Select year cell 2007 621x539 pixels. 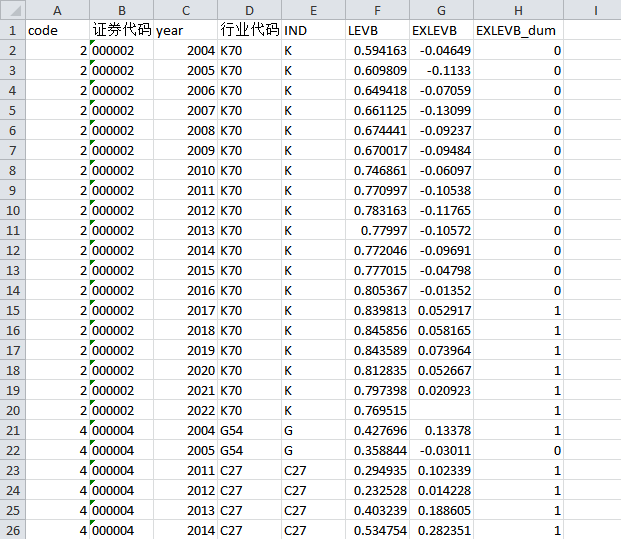[x=185, y=110]
